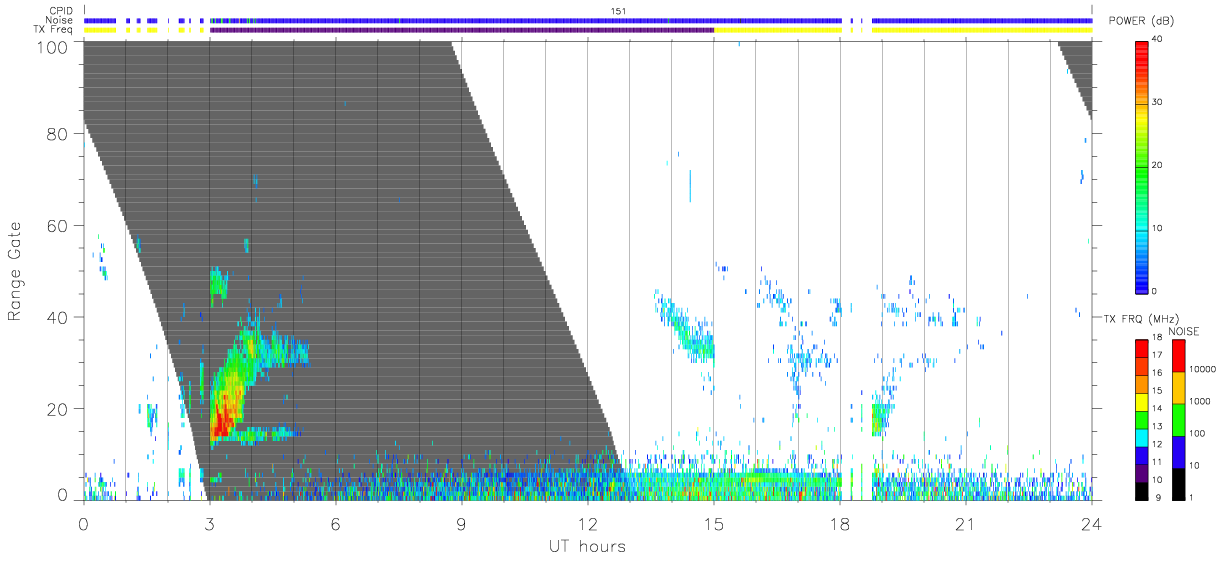The image size is (1228, 567).
Task: Click the NOISE legend title
Action: coord(1184,330)
